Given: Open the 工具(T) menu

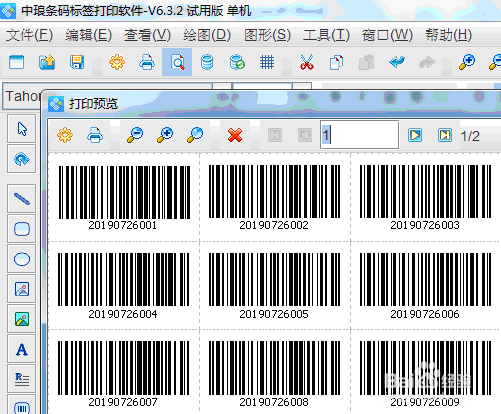Looking at the screenshot, I should pyautogui.click(x=326, y=35).
